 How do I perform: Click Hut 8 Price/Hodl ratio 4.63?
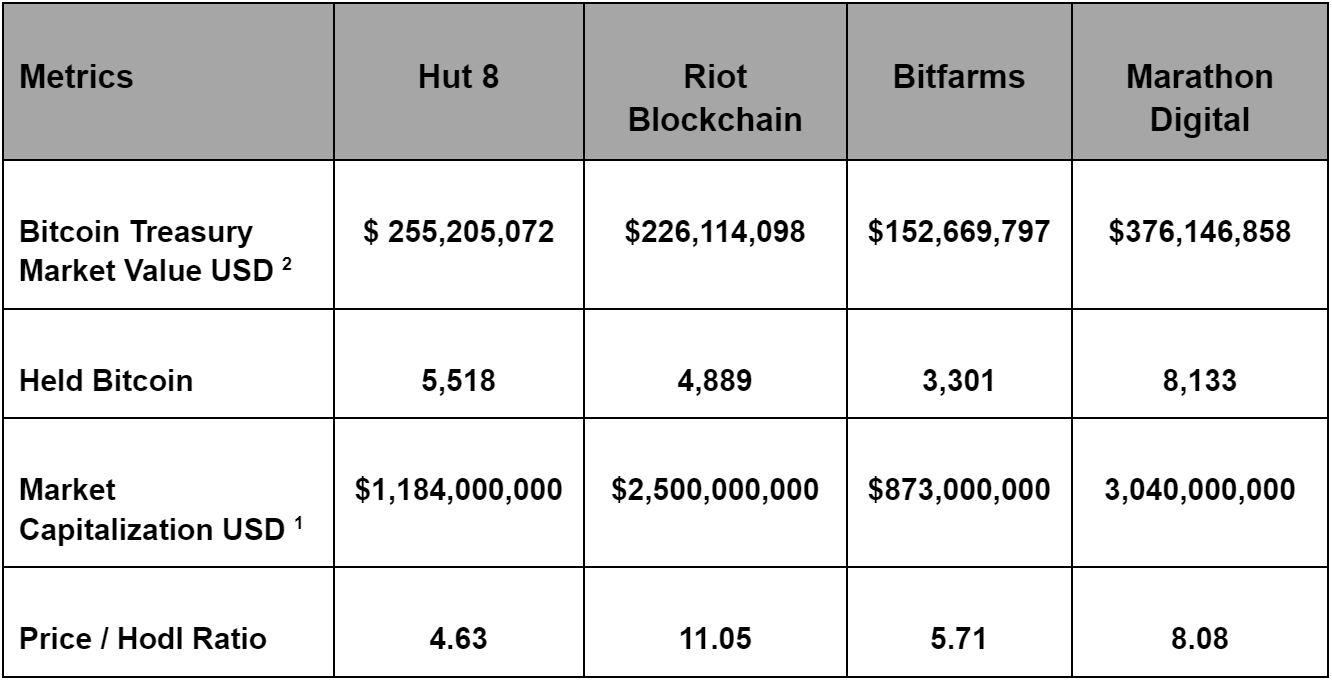point(459,637)
